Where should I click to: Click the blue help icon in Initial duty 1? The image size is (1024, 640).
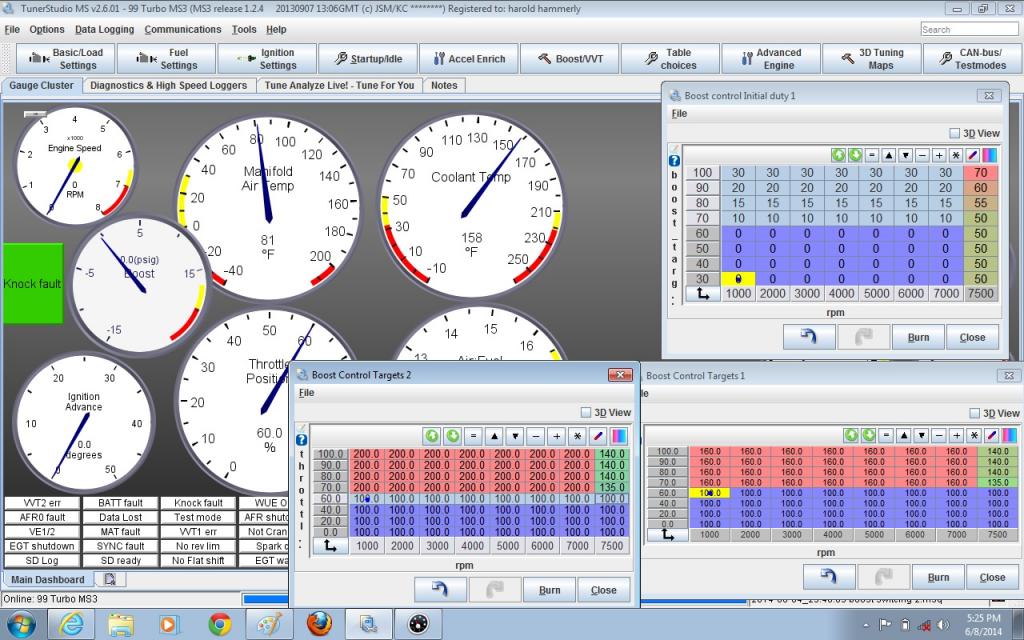[674, 160]
